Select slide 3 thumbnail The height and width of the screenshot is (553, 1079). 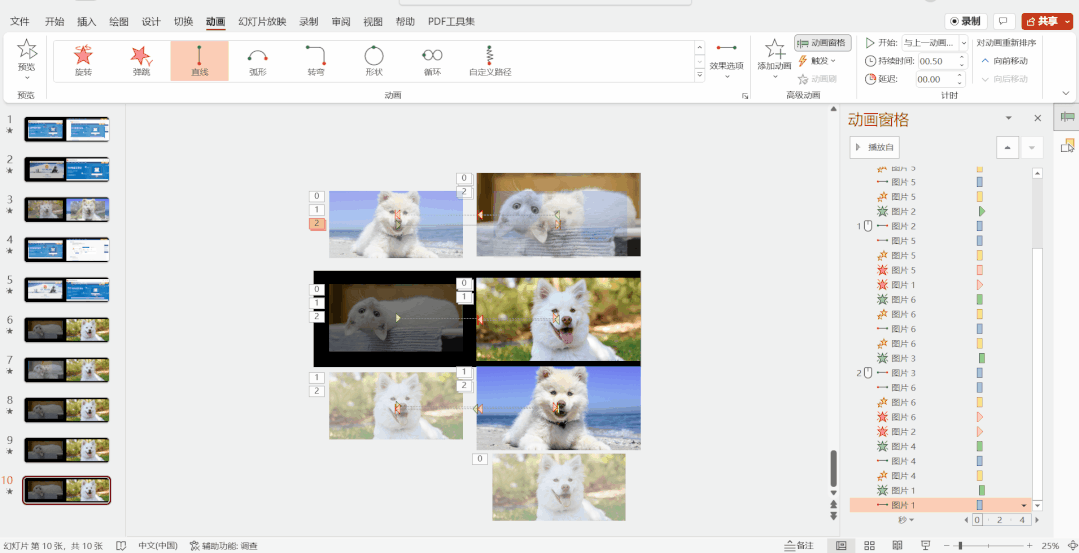pyautogui.click(x=67, y=209)
